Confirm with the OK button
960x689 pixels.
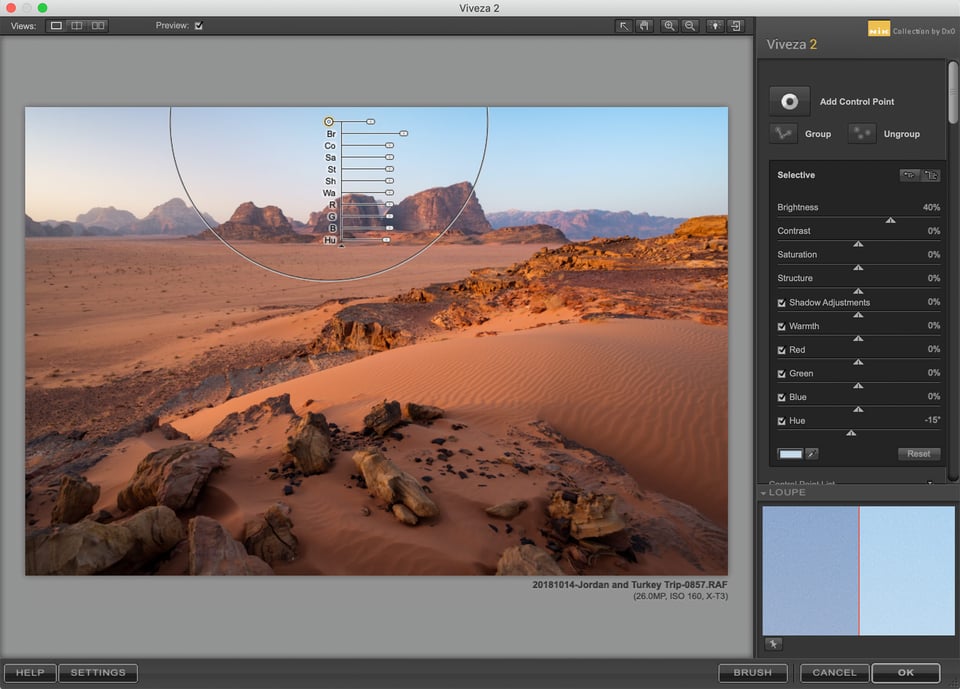click(906, 672)
